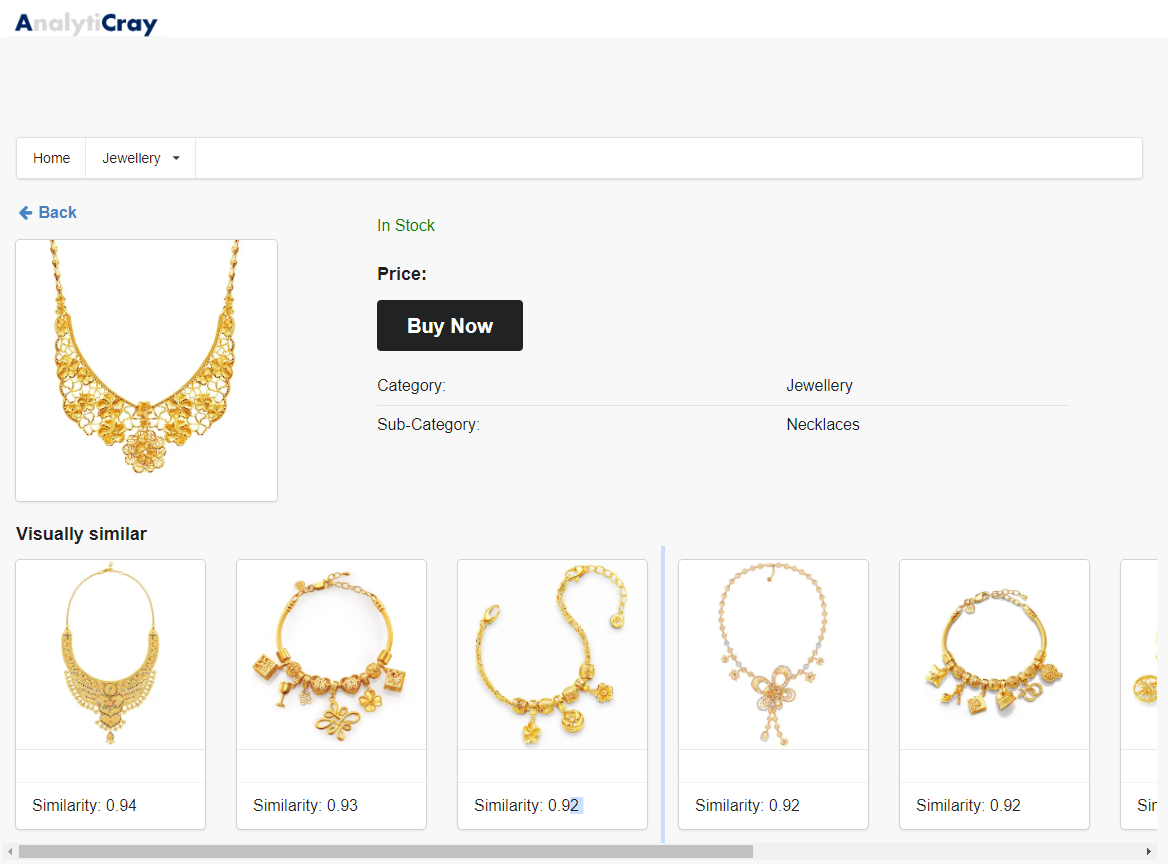Viewport: 1168px width, 864px height.
Task: Switch to the Home tab
Action: pyautogui.click(x=50, y=158)
